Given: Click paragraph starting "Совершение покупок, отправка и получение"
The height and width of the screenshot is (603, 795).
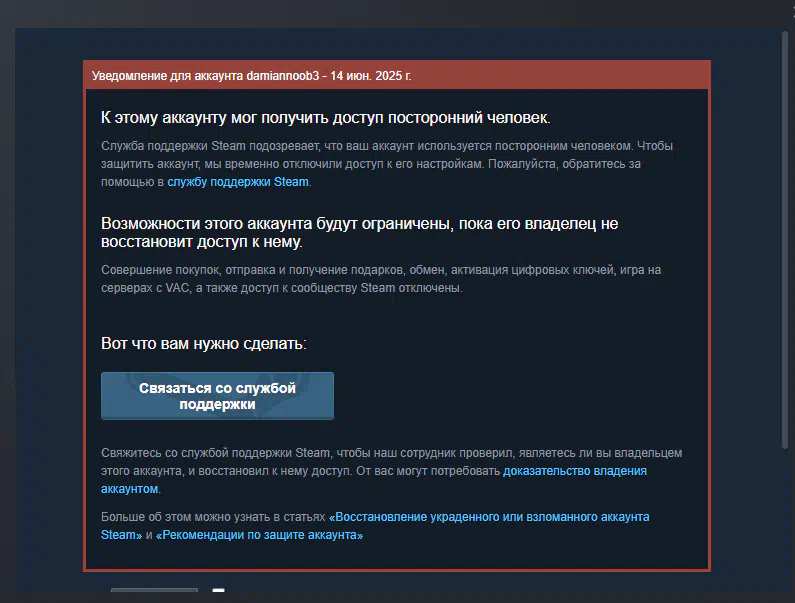Looking at the screenshot, I should (381, 279).
